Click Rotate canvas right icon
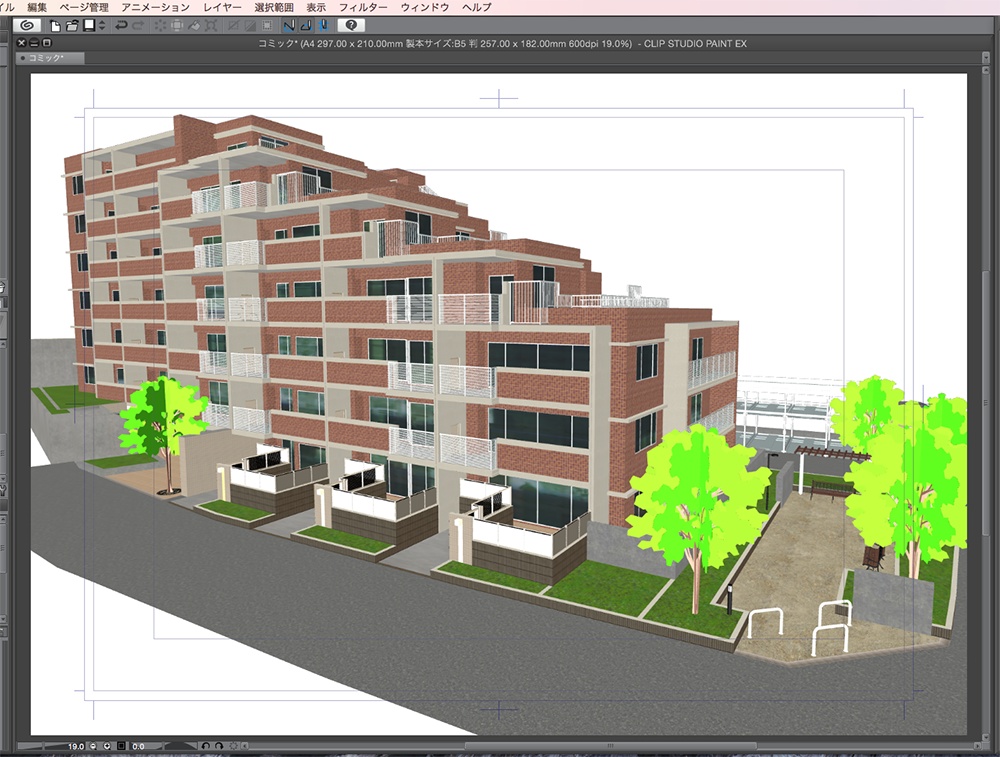 219,746
